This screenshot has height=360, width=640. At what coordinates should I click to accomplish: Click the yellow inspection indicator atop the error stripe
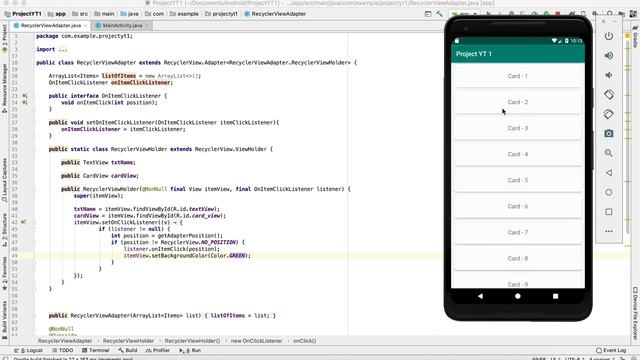coord(627,36)
